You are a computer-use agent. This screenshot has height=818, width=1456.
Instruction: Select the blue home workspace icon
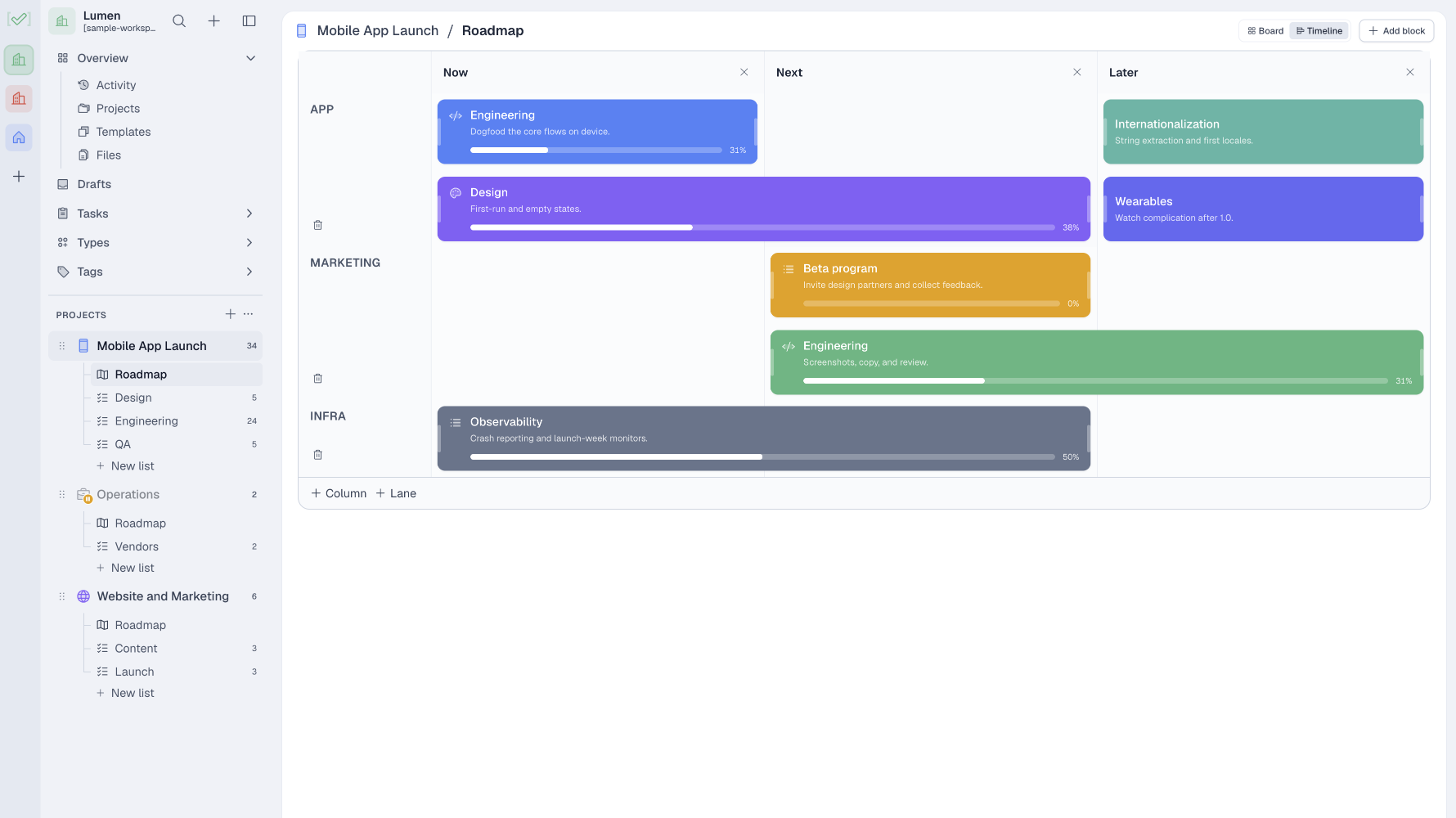click(x=19, y=137)
